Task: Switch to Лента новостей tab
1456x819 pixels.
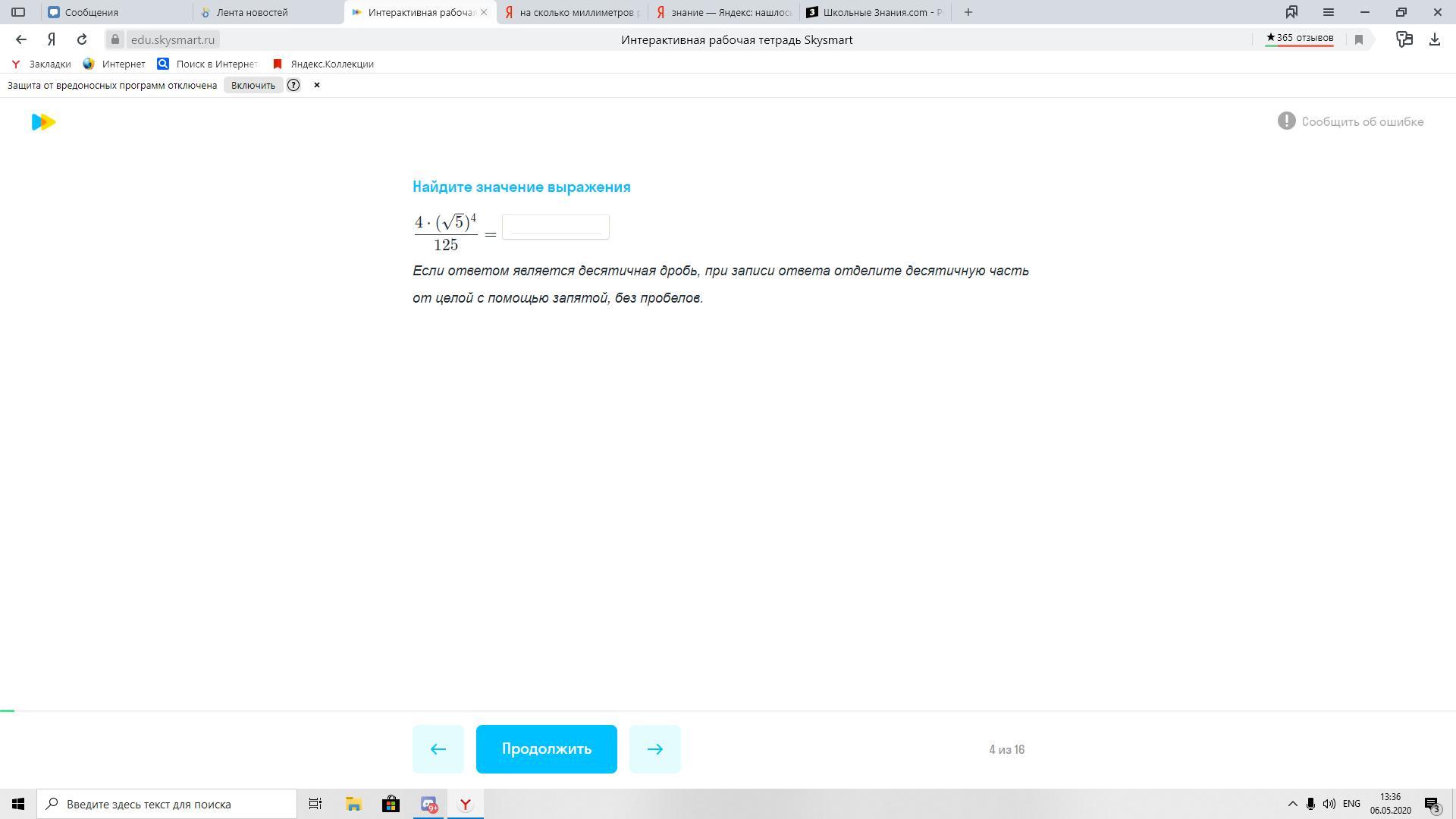Action: tap(252, 12)
